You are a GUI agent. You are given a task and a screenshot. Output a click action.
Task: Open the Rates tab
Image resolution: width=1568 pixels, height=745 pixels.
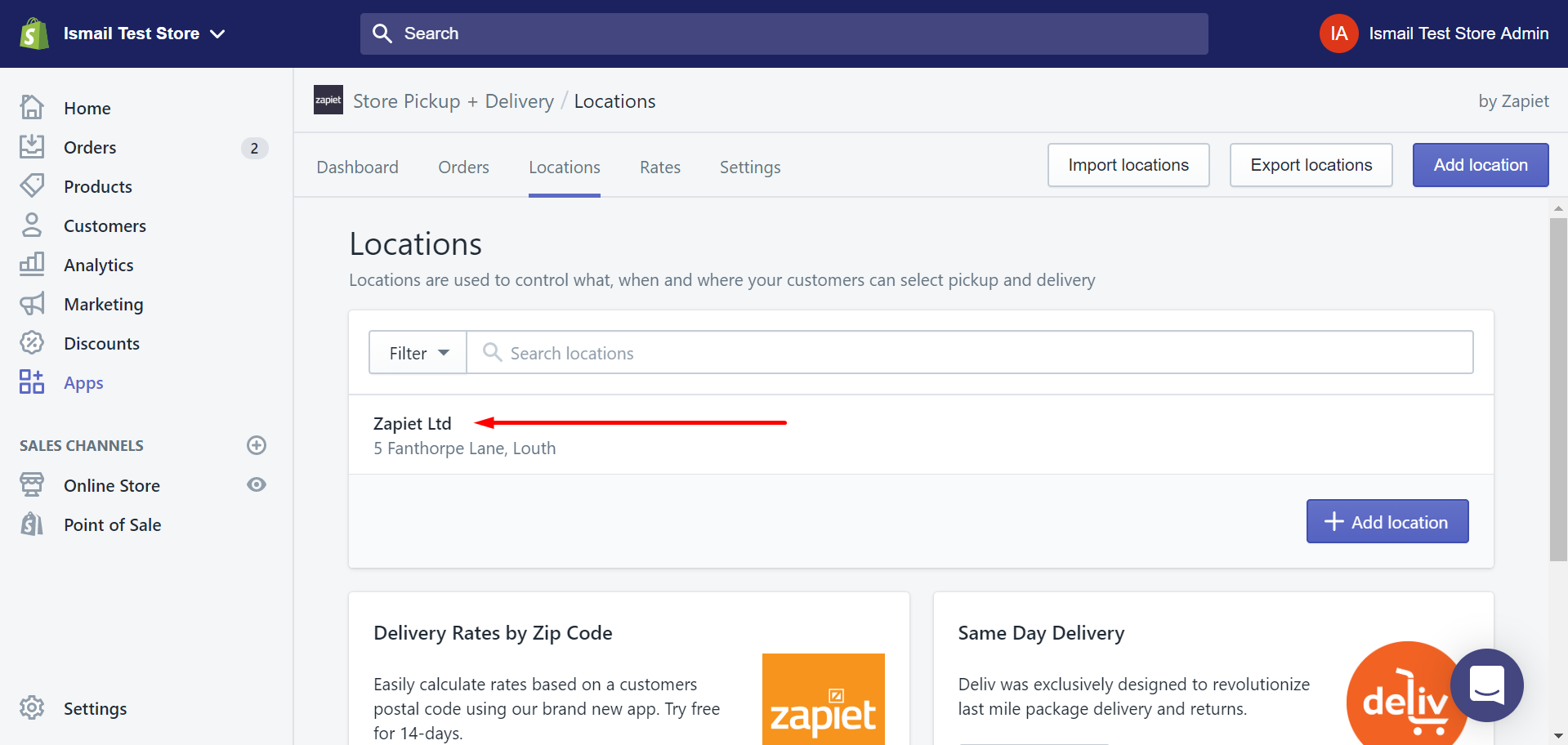(x=660, y=167)
